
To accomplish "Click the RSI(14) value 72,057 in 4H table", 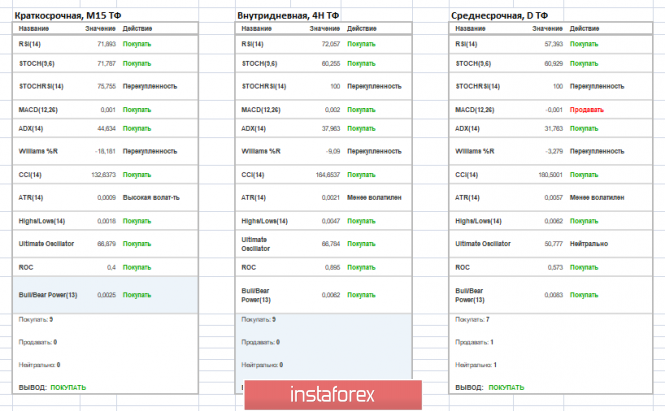I will [331, 44].
